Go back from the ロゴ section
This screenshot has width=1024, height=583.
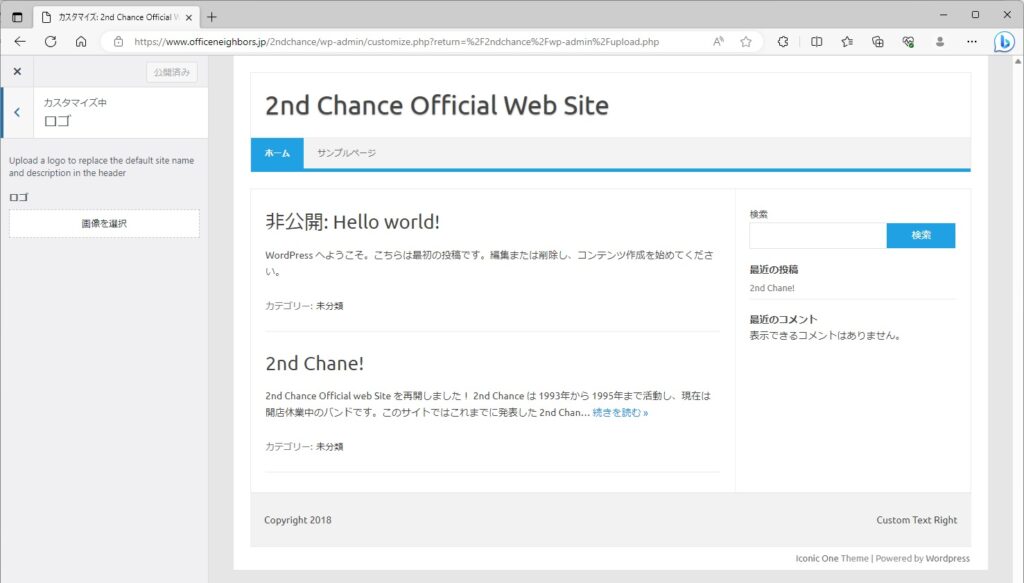[17, 112]
